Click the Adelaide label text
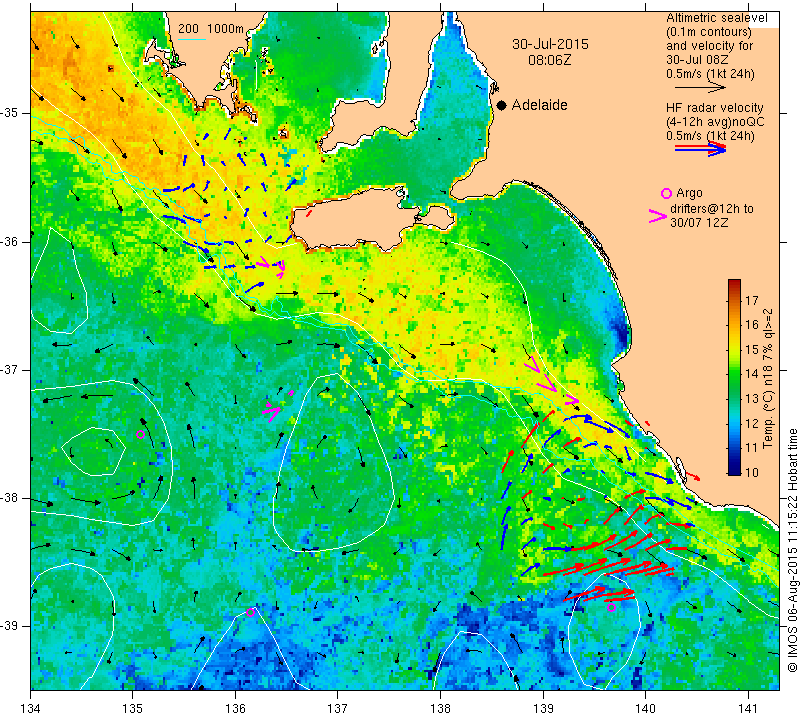 pyautogui.click(x=539, y=105)
